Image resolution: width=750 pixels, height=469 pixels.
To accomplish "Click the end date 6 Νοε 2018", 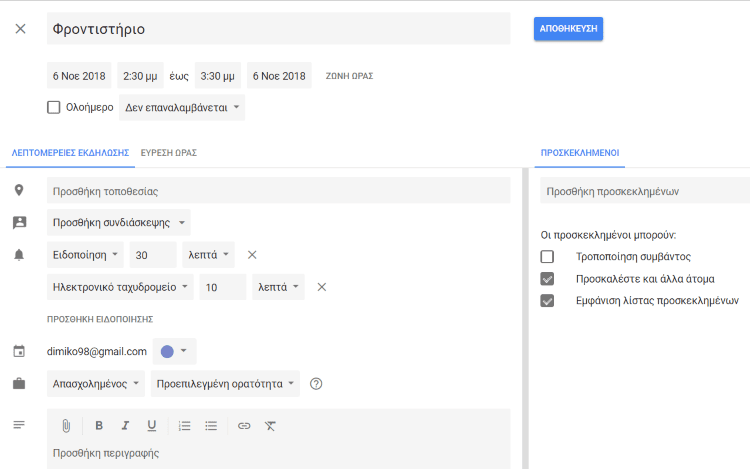I will [279, 76].
